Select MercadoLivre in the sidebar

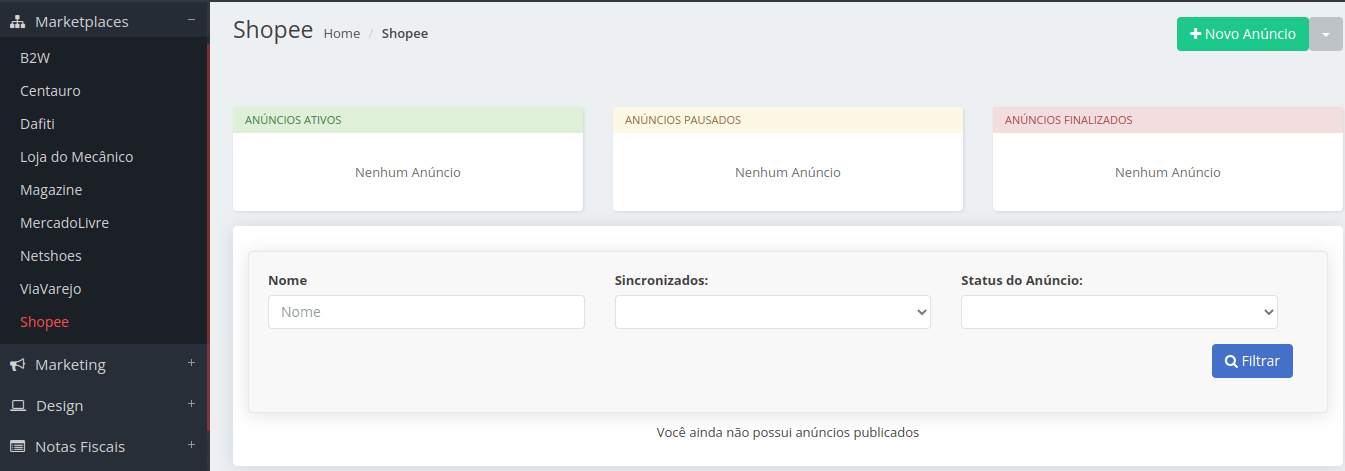64,223
